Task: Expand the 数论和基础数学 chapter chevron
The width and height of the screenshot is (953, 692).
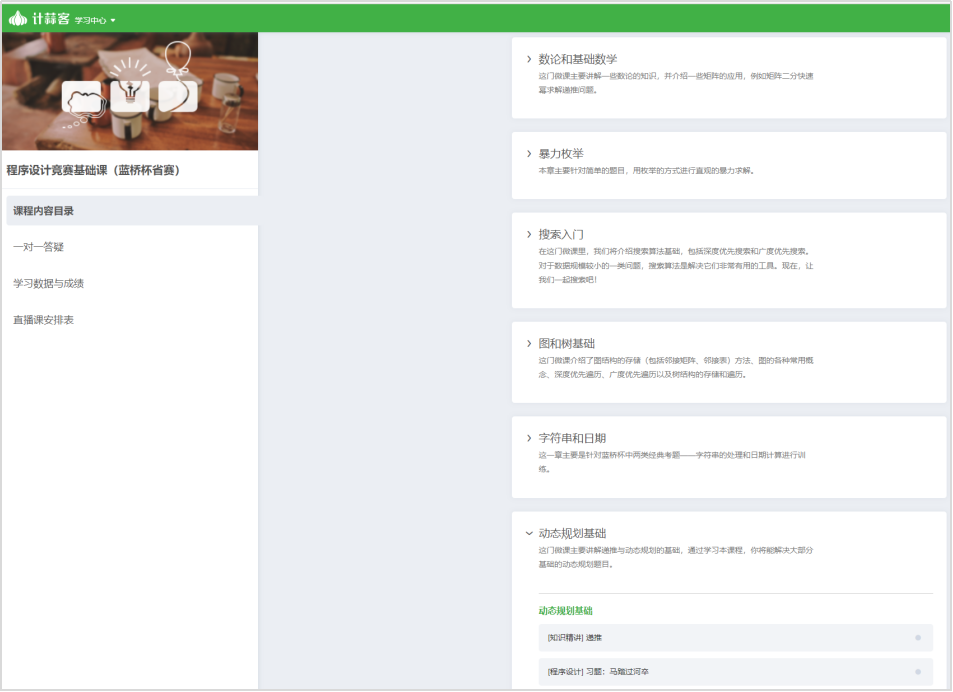Action: tap(529, 59)
